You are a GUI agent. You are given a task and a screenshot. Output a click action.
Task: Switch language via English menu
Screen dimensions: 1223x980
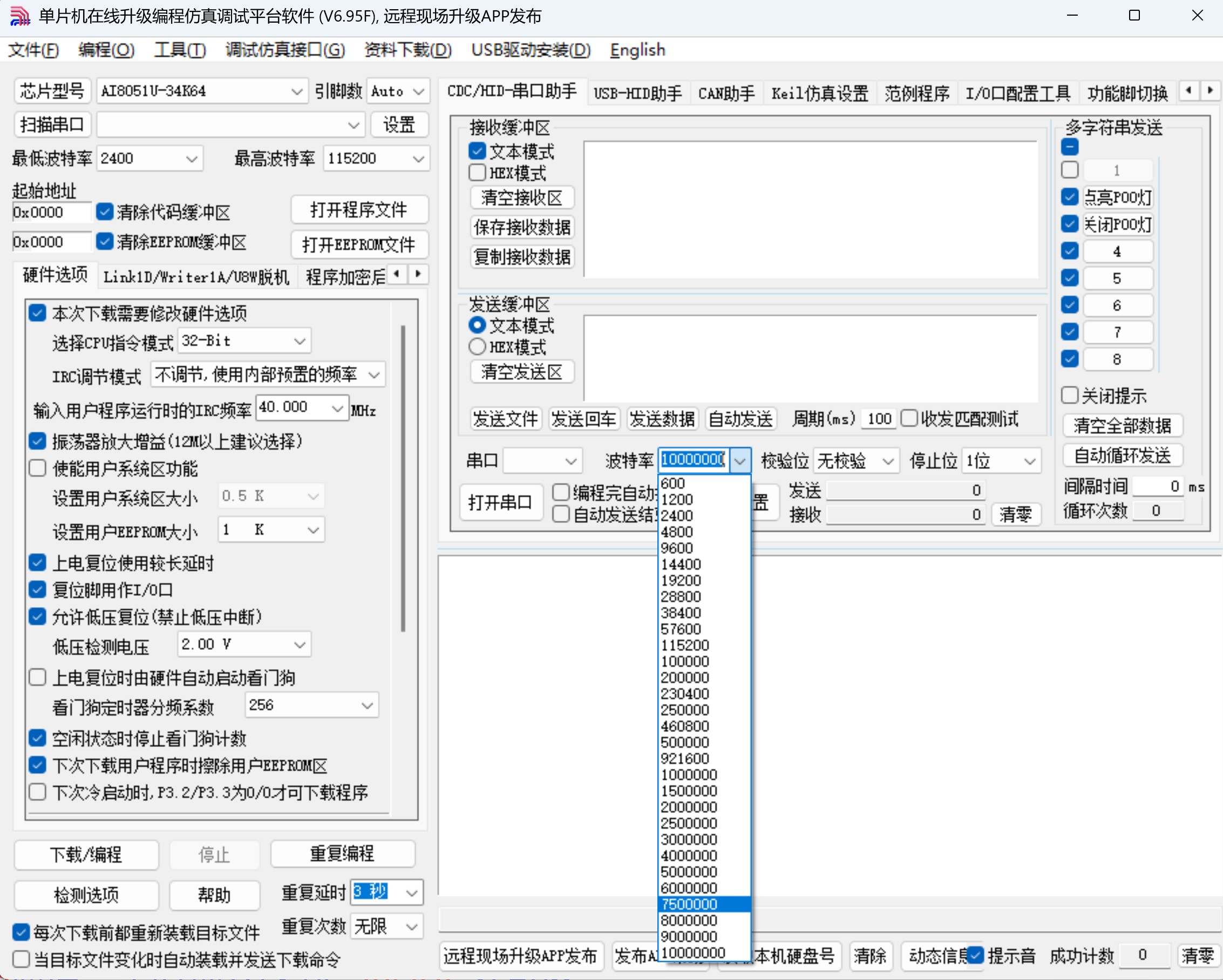point(637,50)
